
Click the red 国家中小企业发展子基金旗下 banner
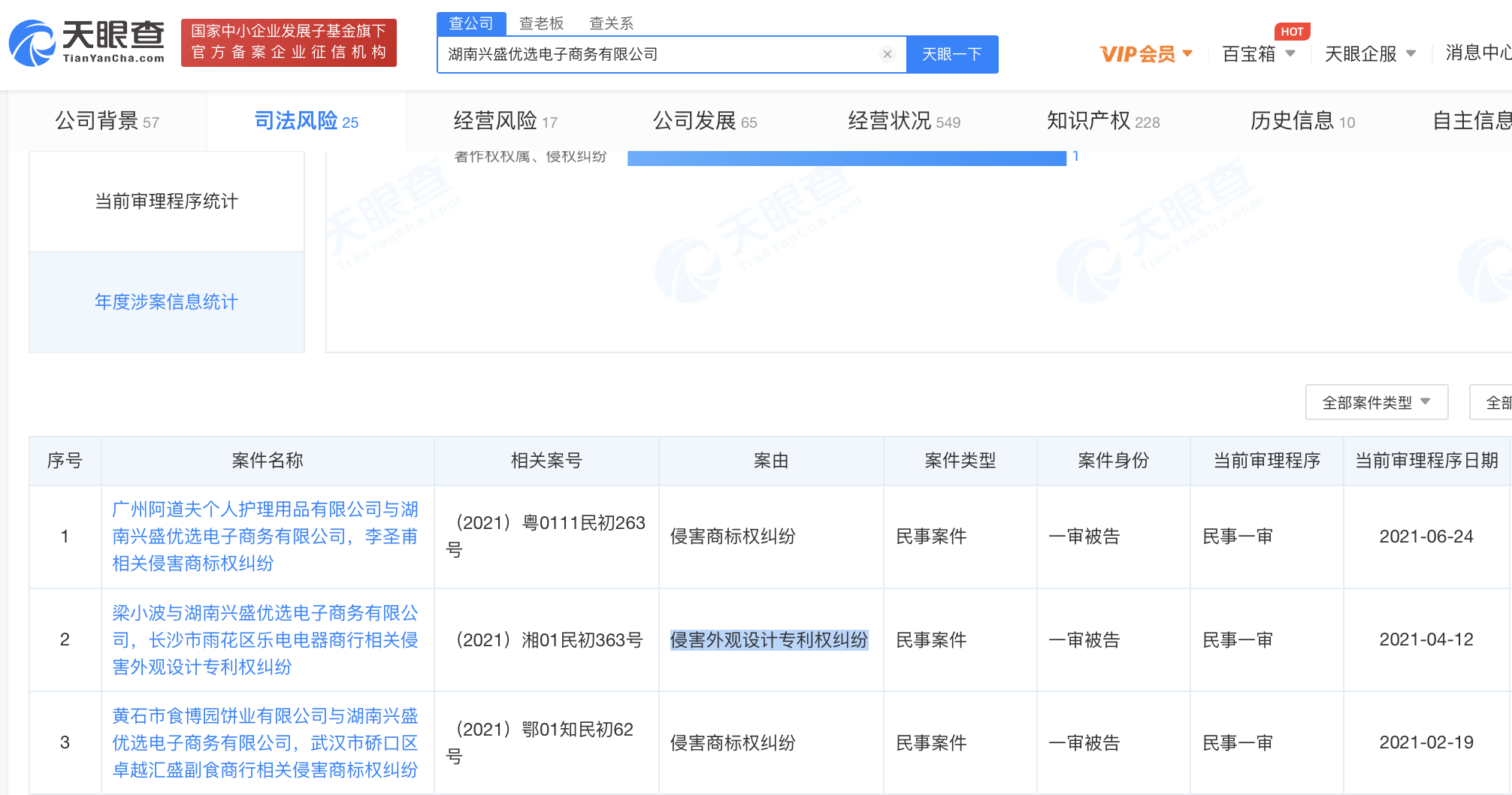[x=289, y=42]
